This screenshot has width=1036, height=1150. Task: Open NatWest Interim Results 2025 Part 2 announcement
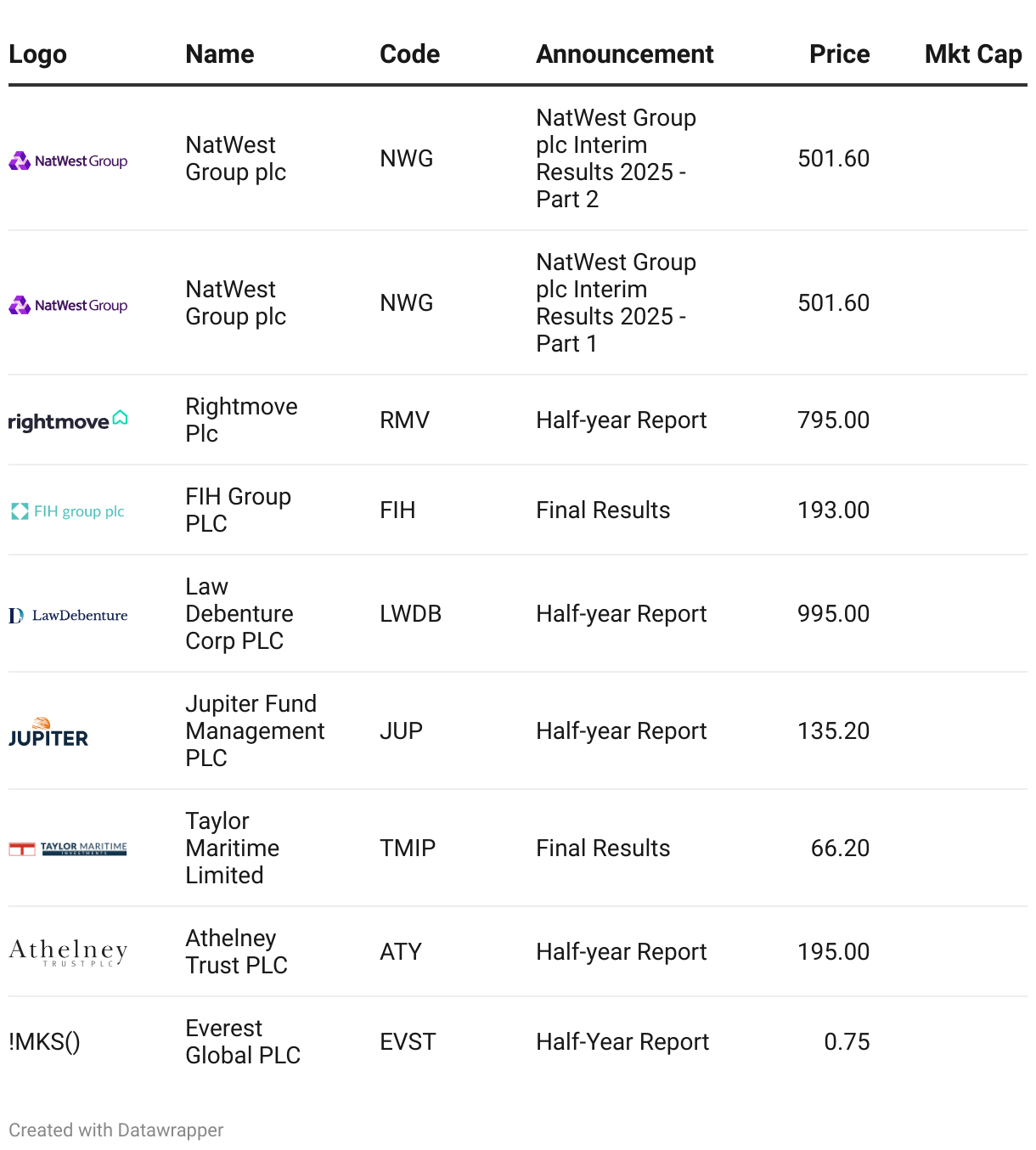pos(616,159)
